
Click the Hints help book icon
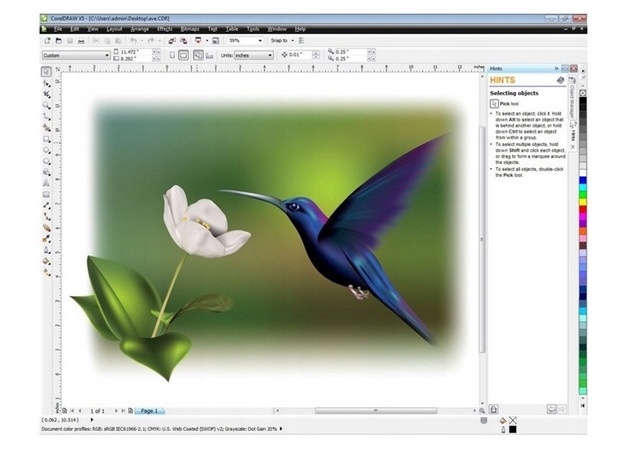[x=560, y=80]
